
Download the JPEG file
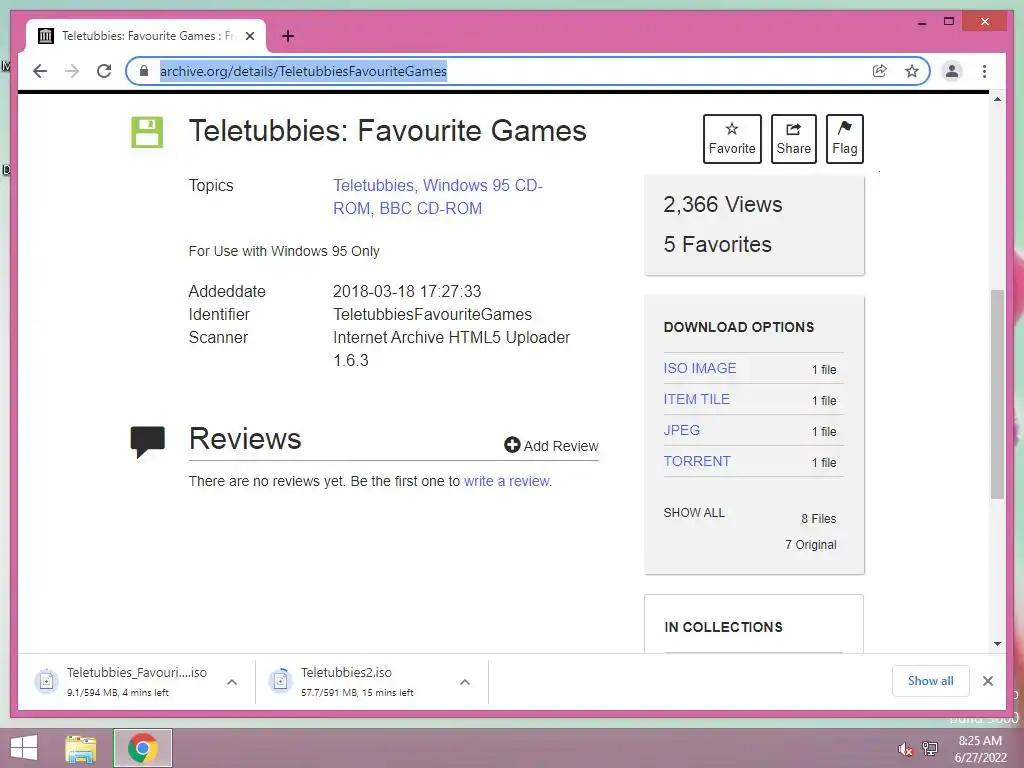tap(682, 430)
